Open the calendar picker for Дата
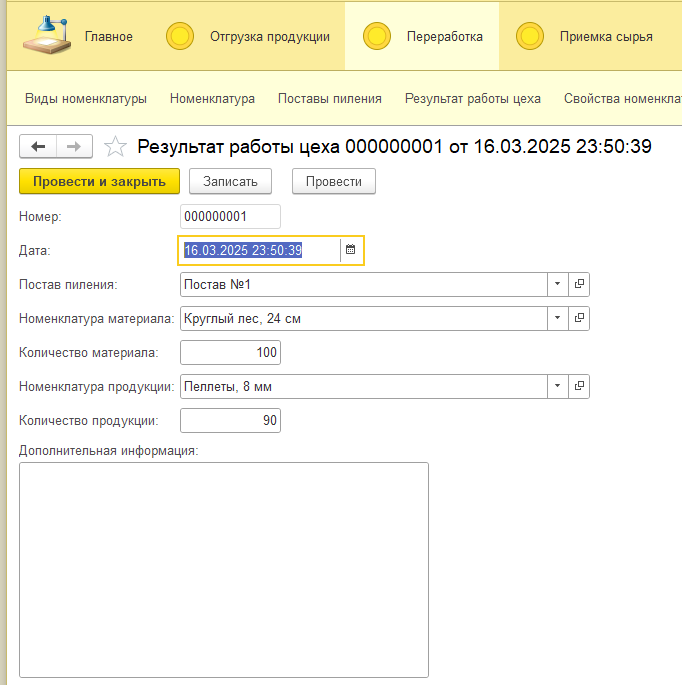Image resolution: width=682 pixels, height=685 pixels. [351, 250]
